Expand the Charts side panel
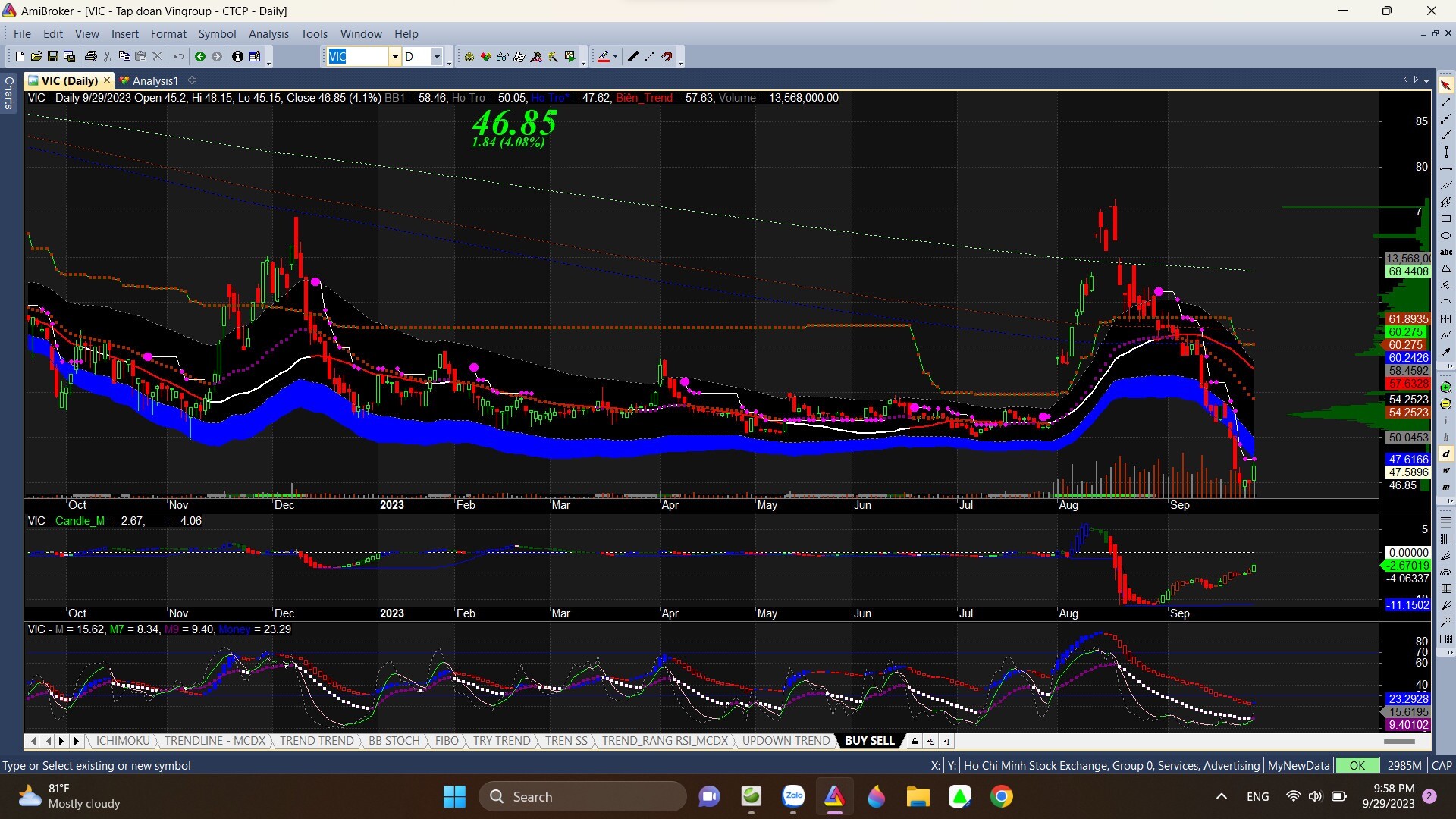The height and width of the screenshot is (819, 1456). [8, 93]
